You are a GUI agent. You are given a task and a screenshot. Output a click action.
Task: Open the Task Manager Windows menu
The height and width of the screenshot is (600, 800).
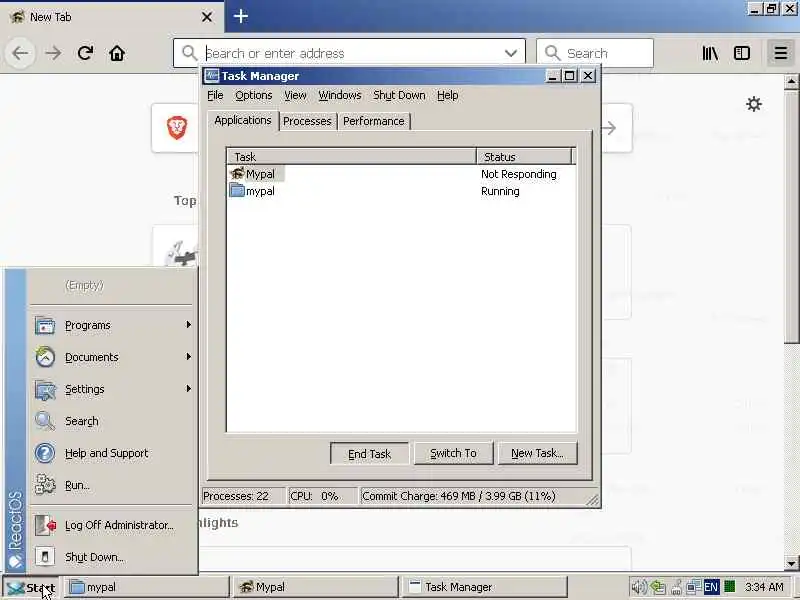pos(340,95)
